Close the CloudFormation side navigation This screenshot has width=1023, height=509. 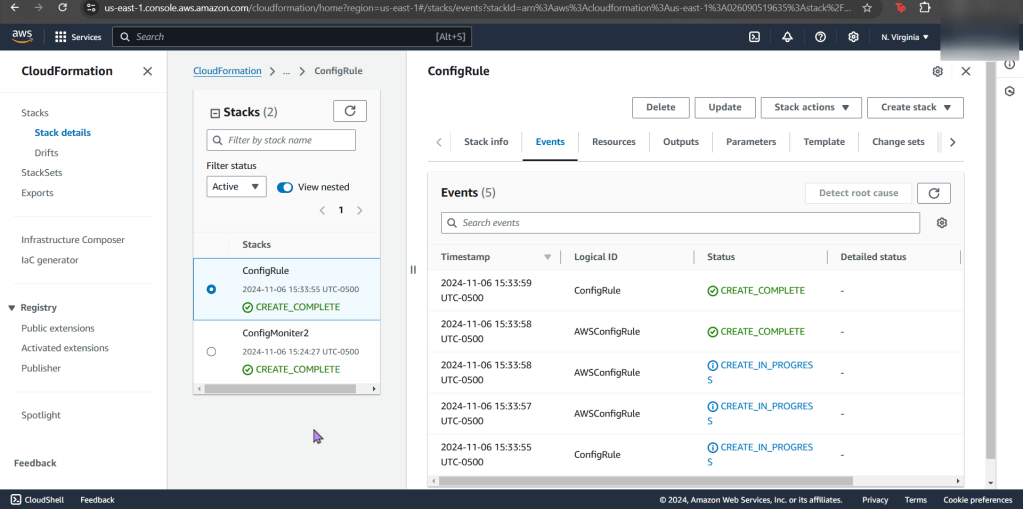pyautogui.click(x=148, y=72)
